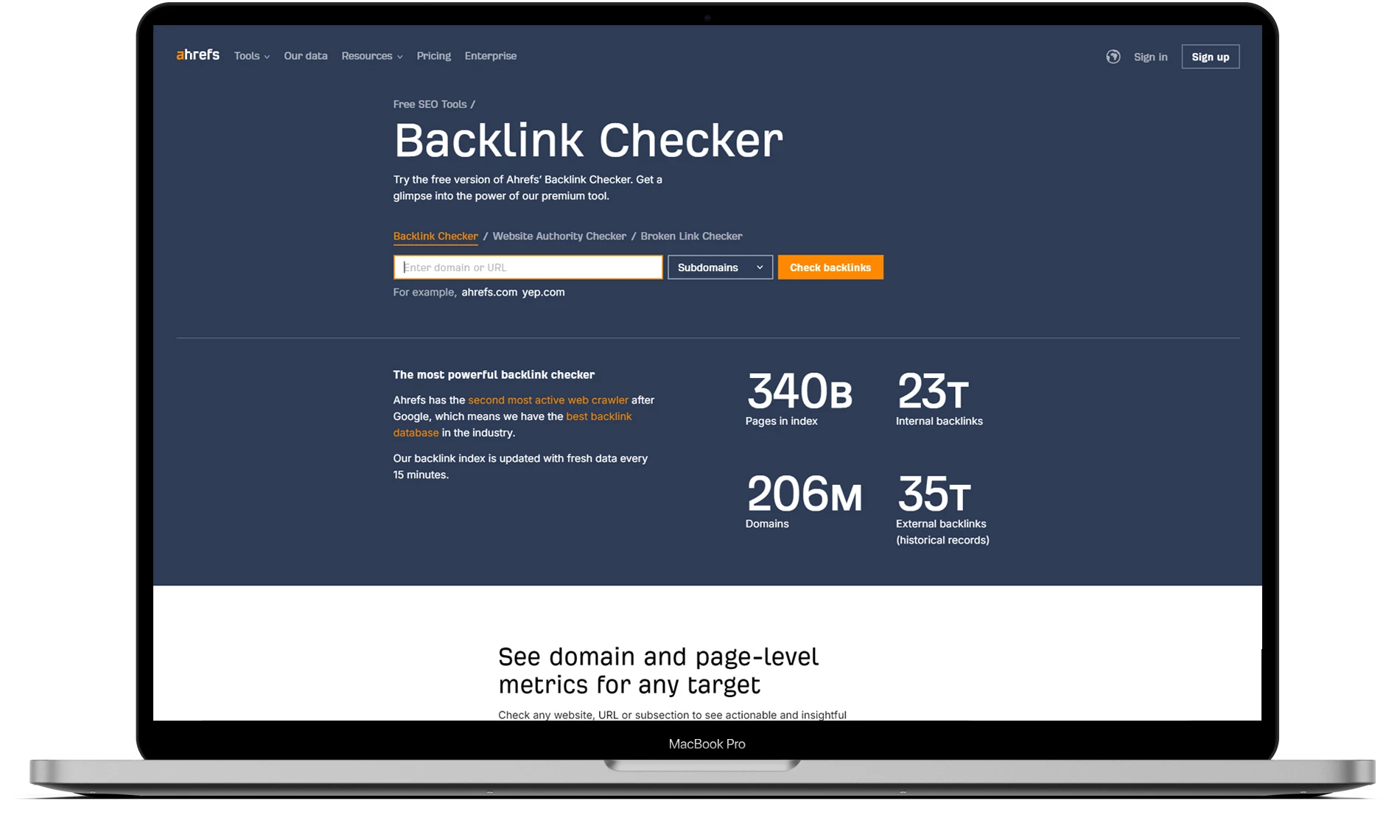Go to the Pricing page
This screenshot has height=840, width=1400.
click(x=434, y=56)
